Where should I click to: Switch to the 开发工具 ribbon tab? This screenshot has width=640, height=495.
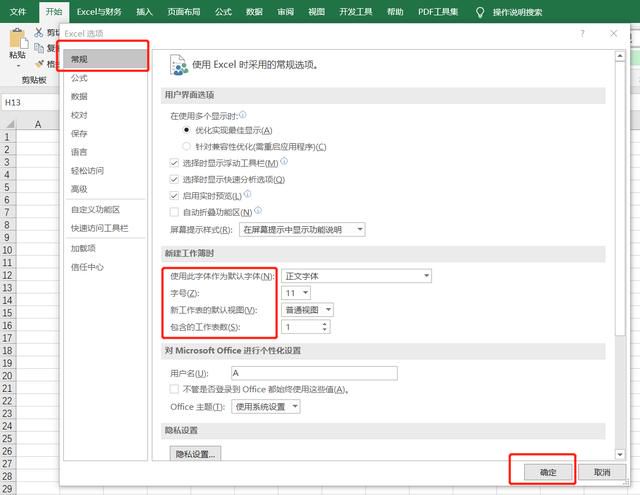[356, 12]
